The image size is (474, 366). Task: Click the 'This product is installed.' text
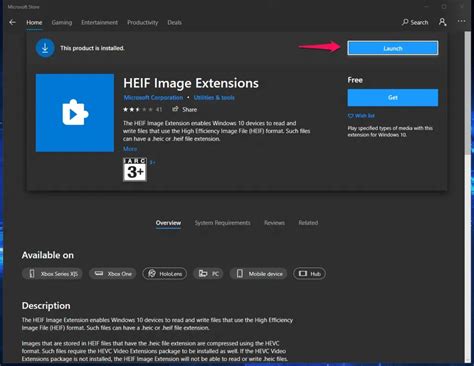click(x=92, y=48)
